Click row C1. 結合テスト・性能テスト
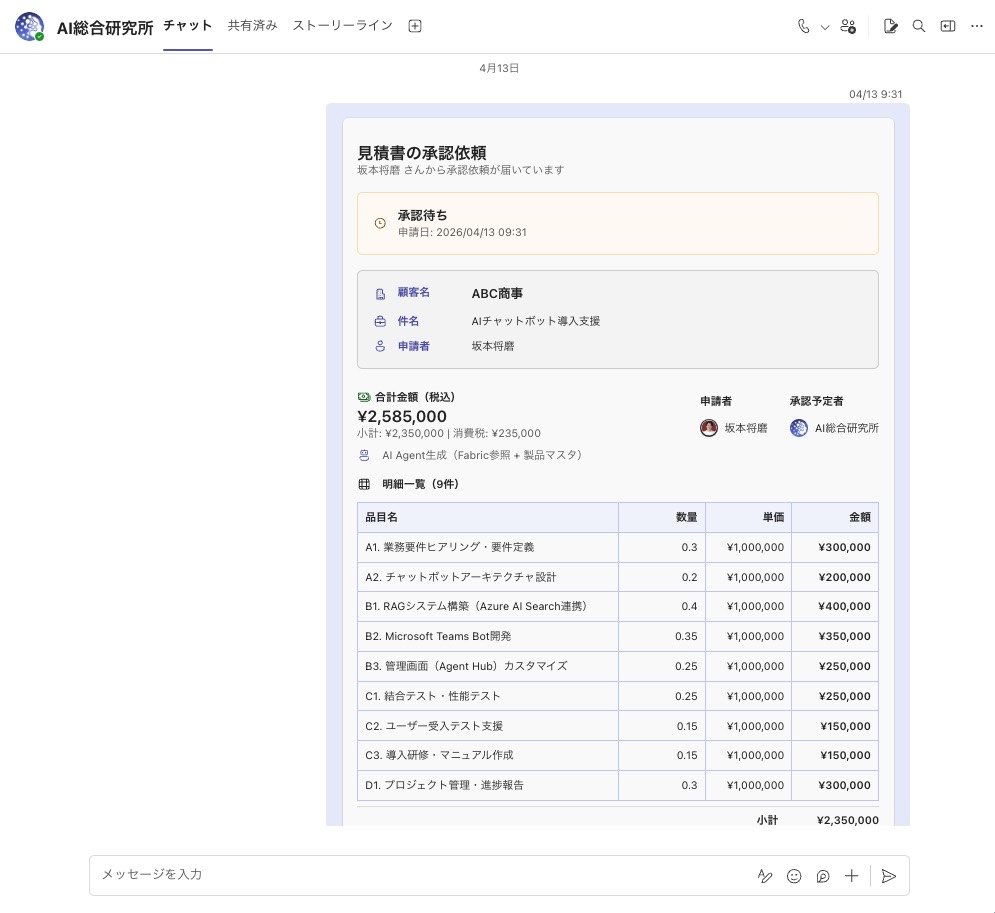This screenshot has height=913, width=995. (617, 696)
